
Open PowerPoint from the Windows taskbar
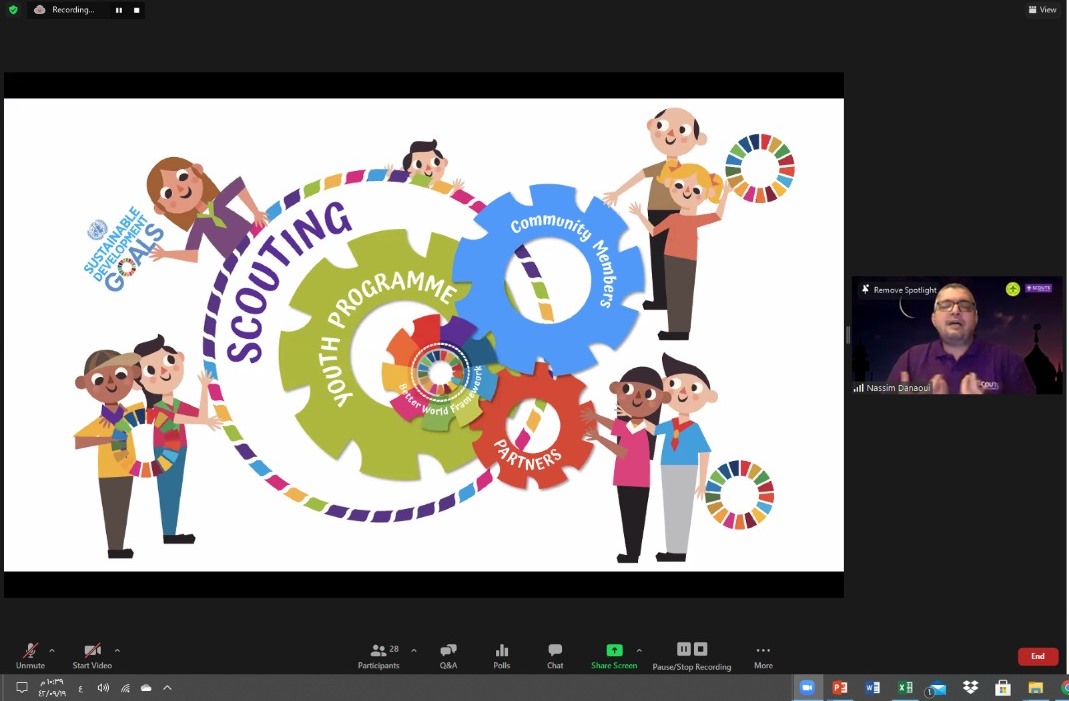coord(840,688)
